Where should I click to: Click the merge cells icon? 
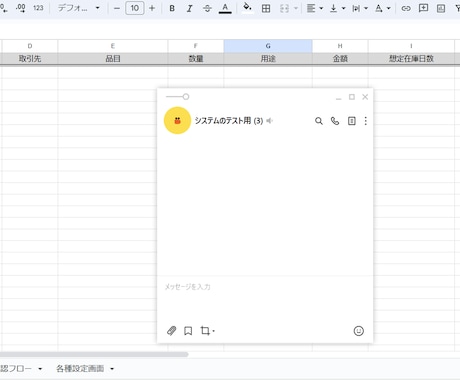284,8
